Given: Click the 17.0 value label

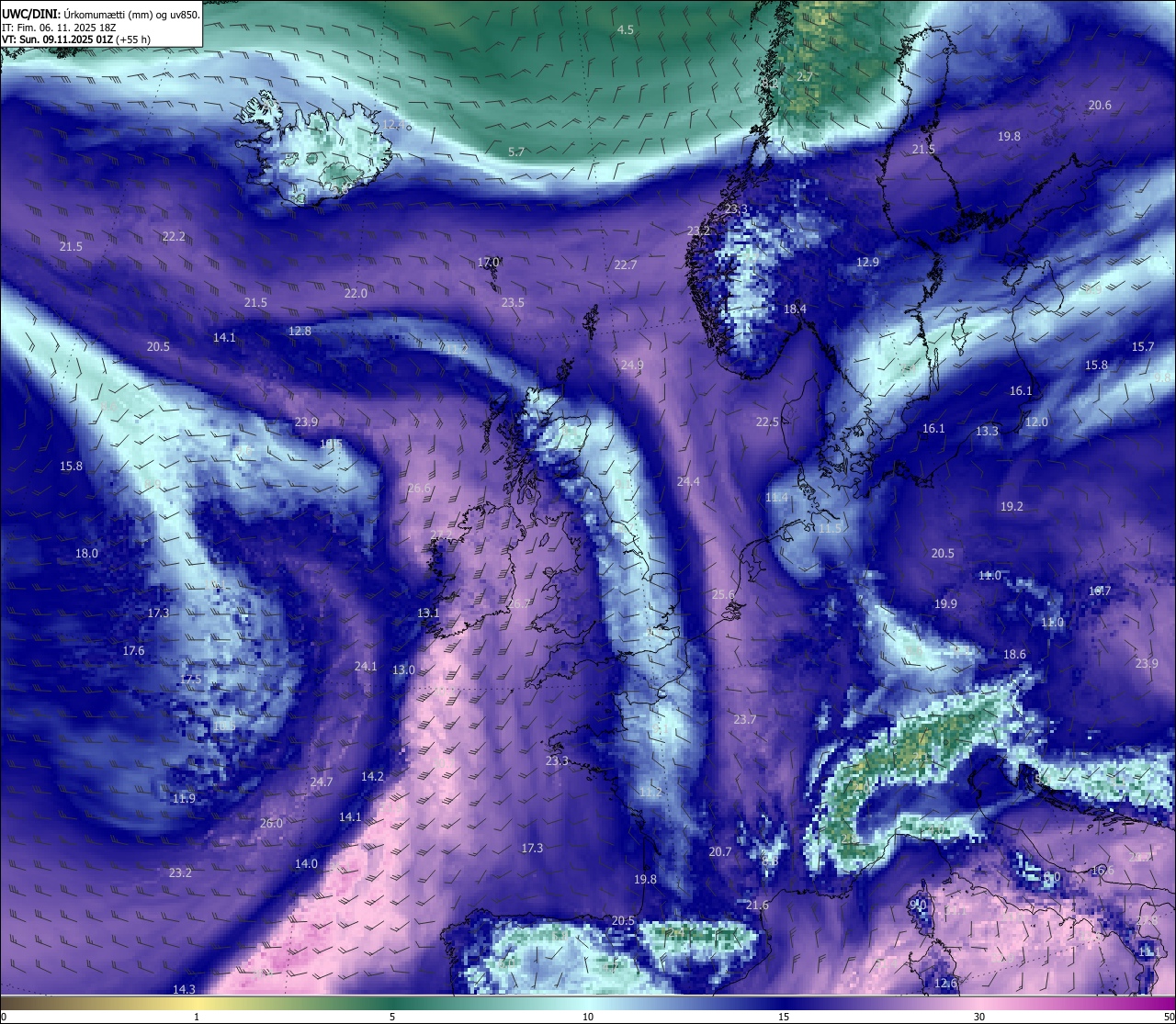Looking at the screenshot, I should tap(488, 263).
